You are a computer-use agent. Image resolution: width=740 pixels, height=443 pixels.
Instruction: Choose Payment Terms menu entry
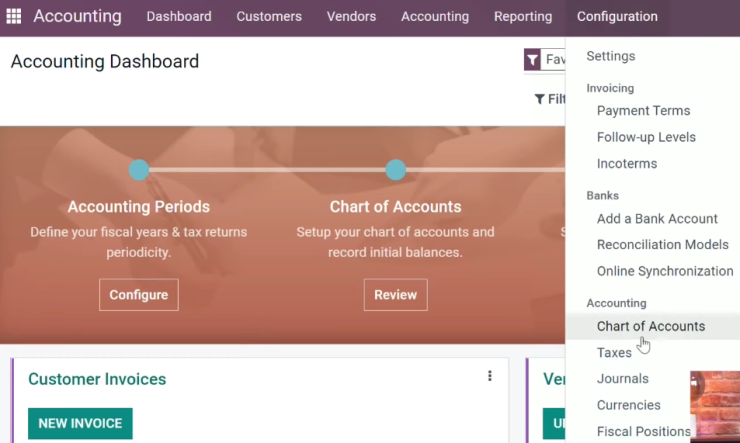pos(643,110)
